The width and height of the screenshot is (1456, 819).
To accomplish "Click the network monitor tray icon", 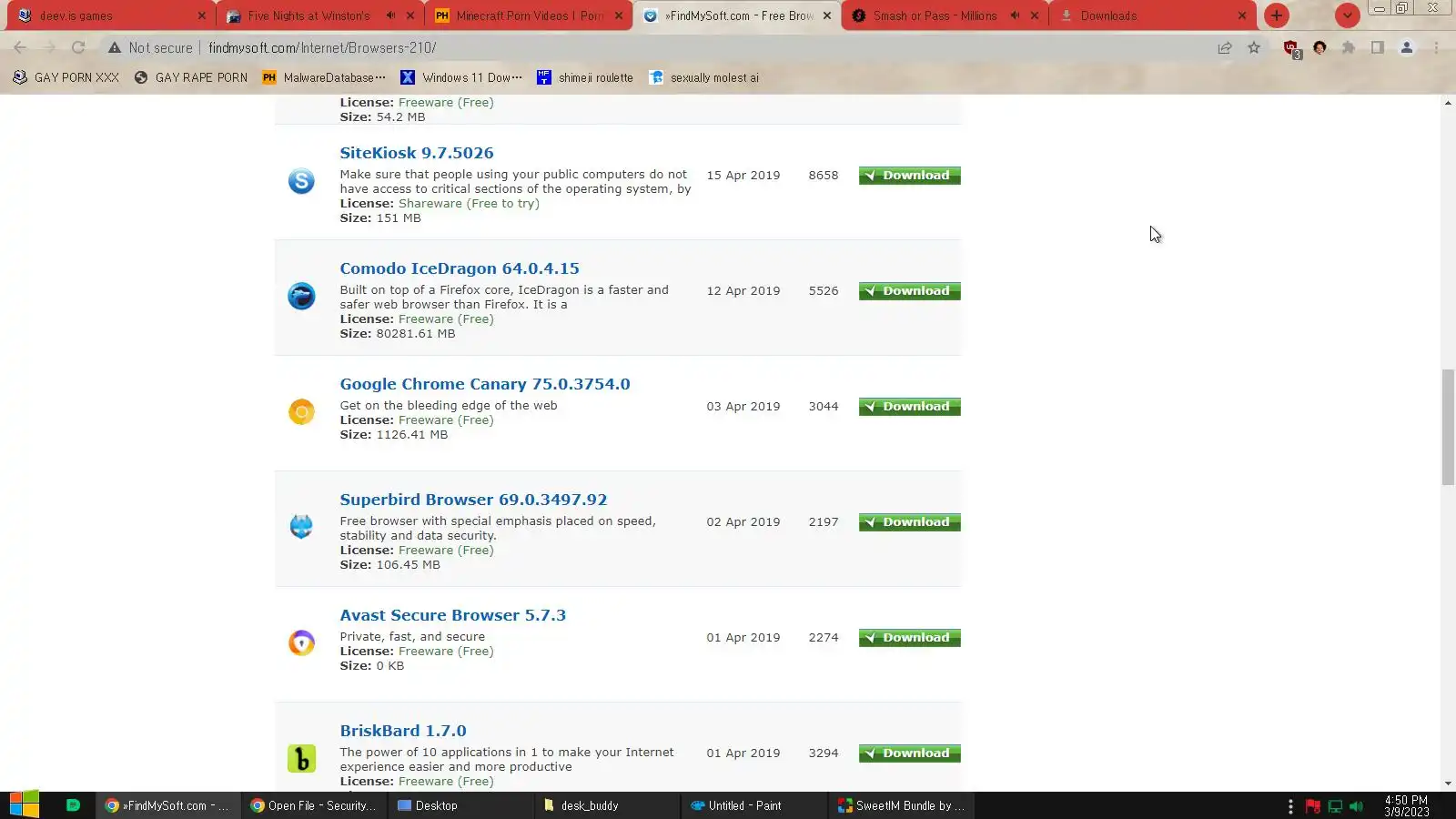I will (x=1335, y=806).
